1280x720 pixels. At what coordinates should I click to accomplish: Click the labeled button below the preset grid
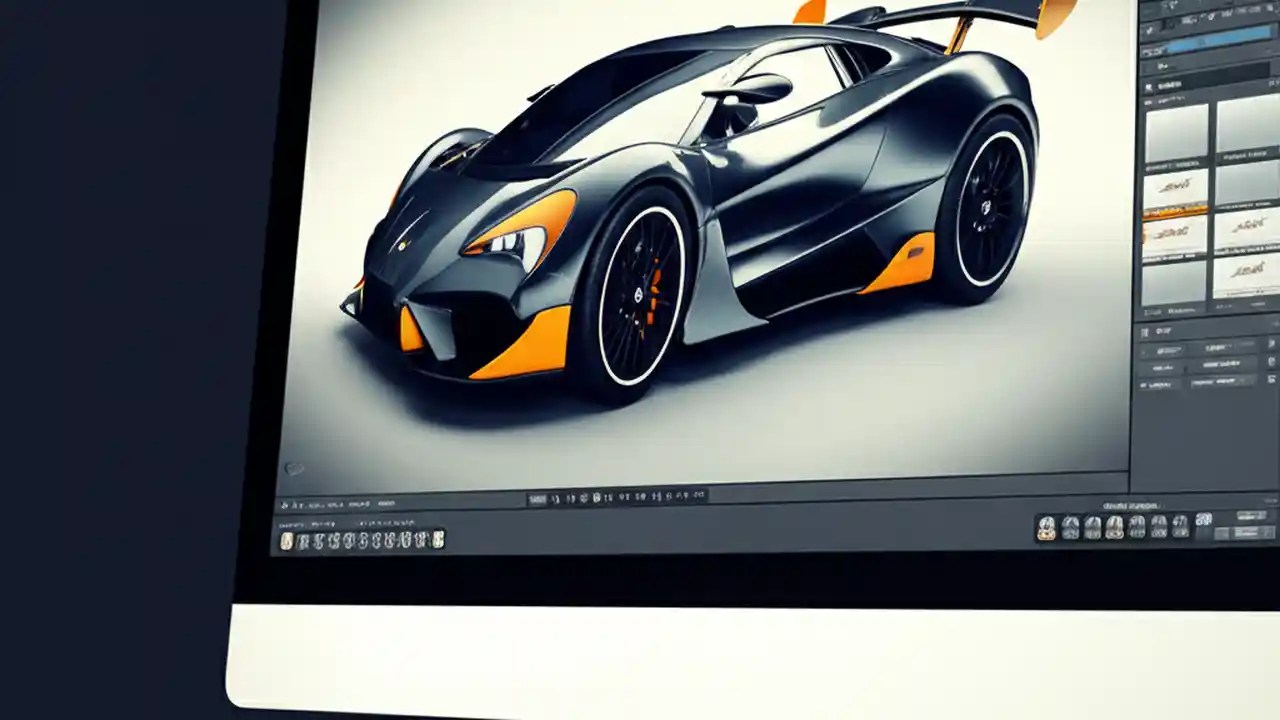click(1165, 308)
